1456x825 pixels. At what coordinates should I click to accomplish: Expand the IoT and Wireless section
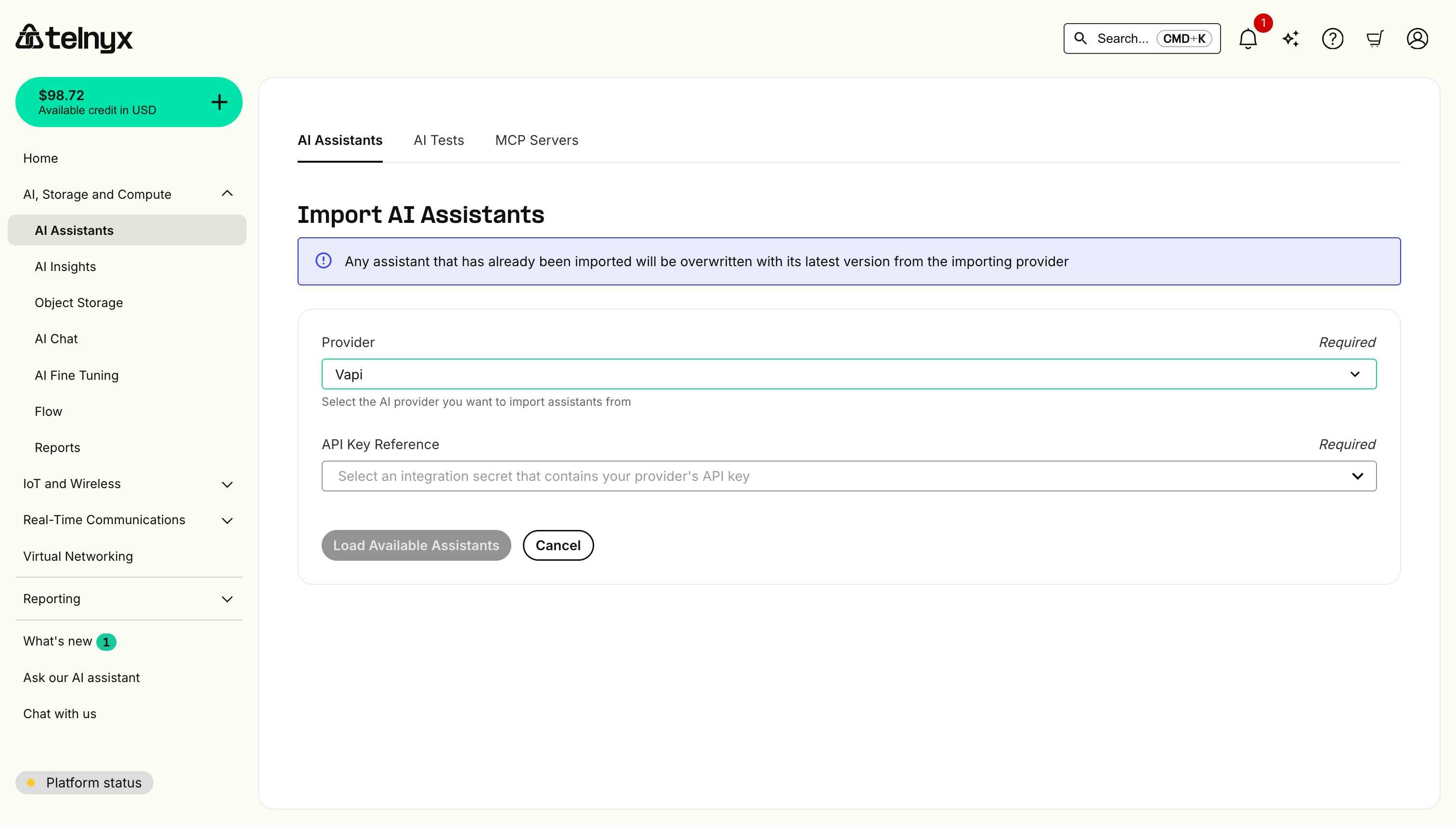[x=227, y=485]
